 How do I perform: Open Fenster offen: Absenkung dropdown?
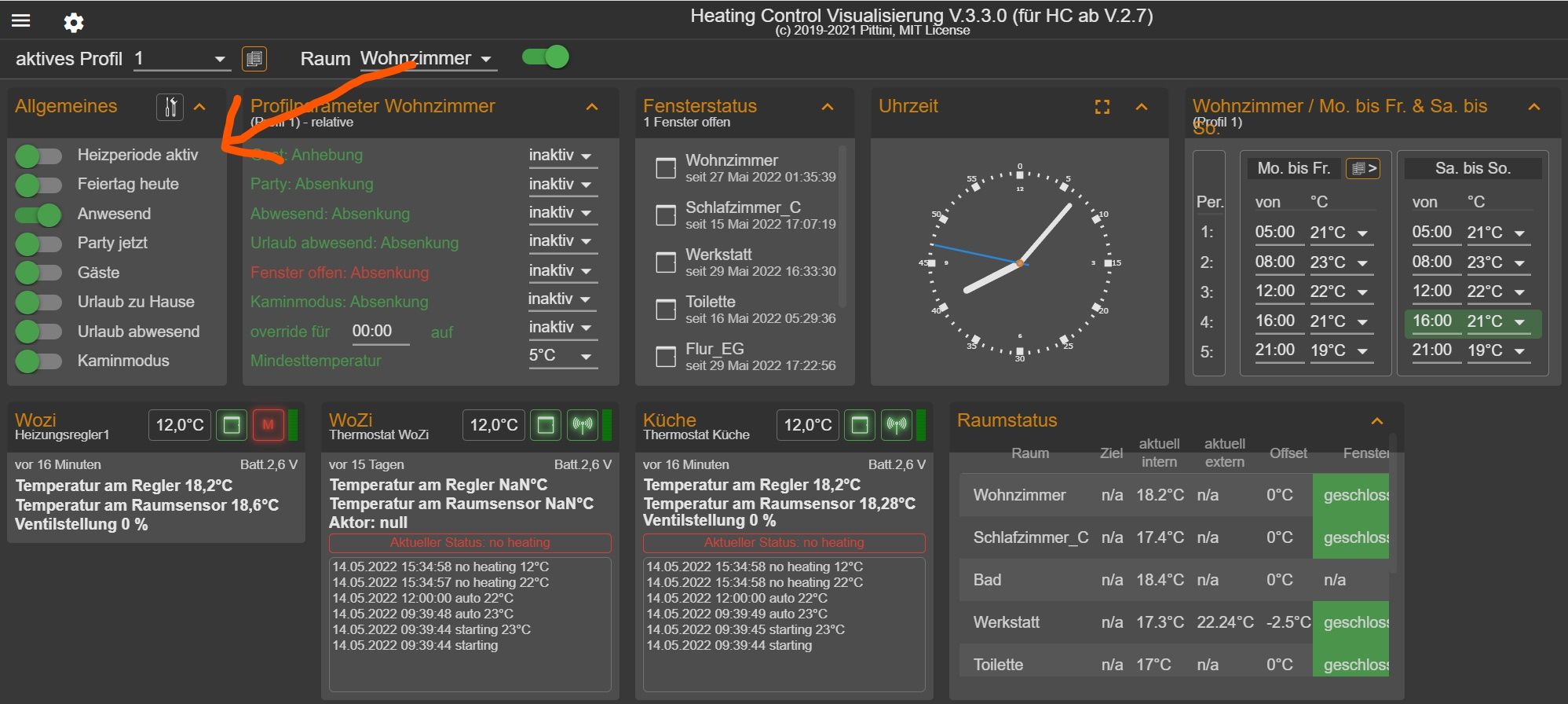tap(563, 270)
